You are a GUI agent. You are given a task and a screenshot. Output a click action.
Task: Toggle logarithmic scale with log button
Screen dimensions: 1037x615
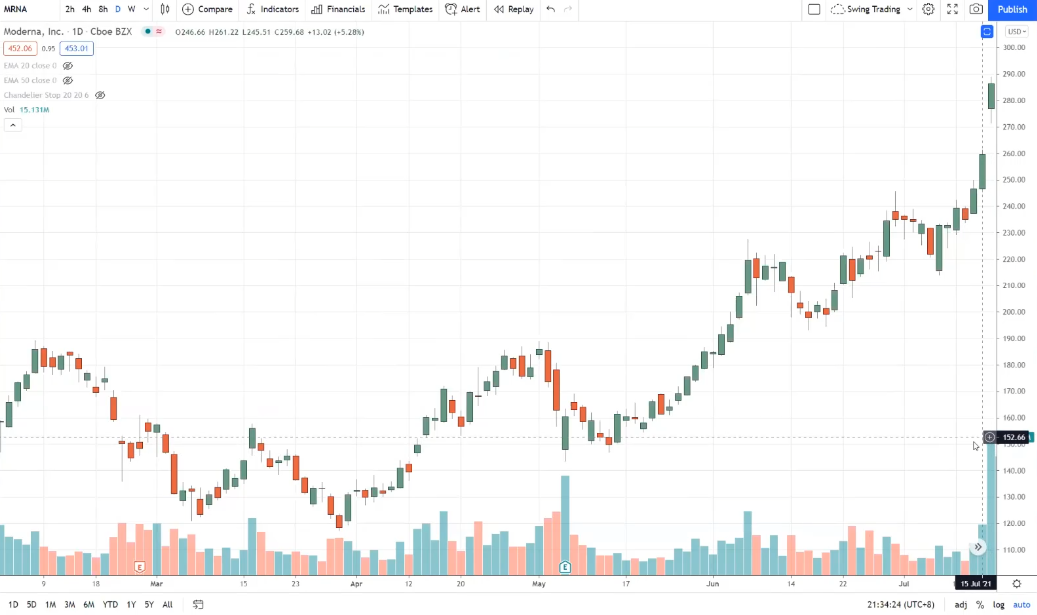coord(999,604)
